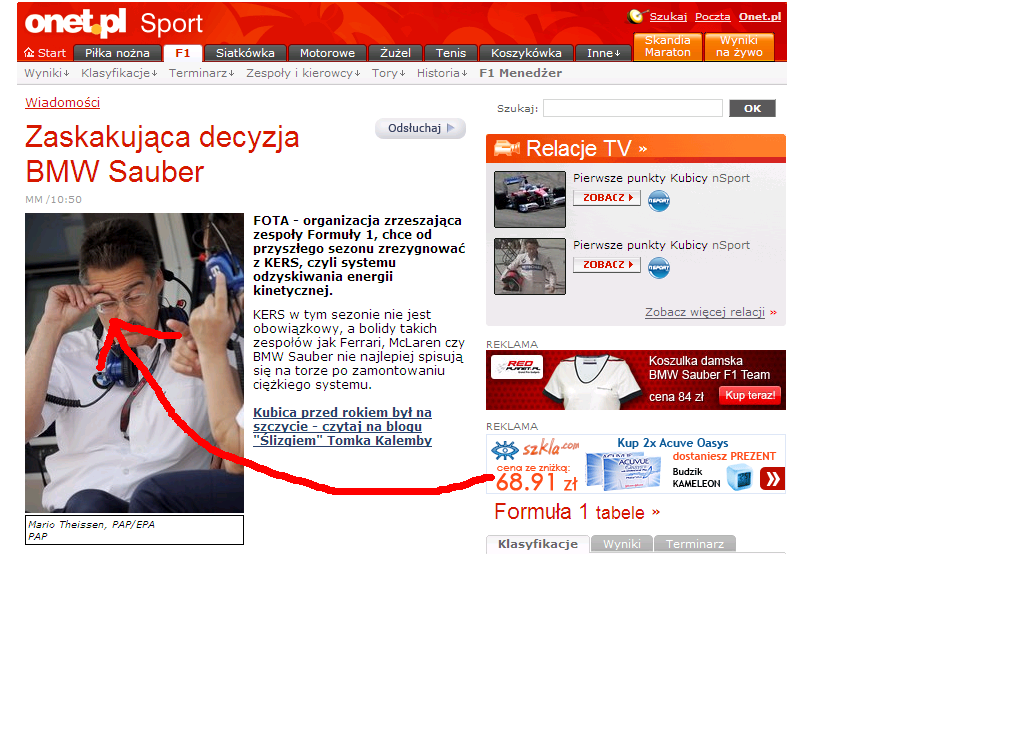
Task: Open the Tory dropdown menu
Action: coord(389,73)
